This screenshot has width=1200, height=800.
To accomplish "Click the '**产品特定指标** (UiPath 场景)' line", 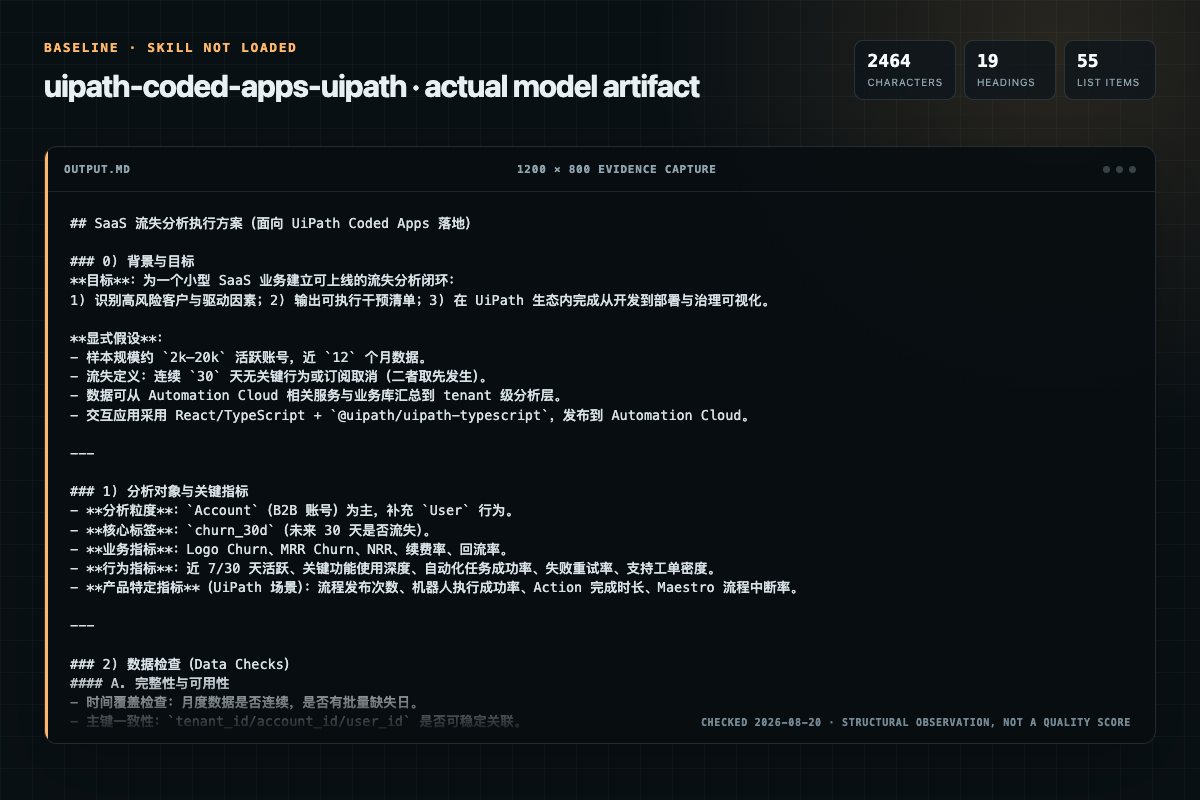I will point(436,587).
